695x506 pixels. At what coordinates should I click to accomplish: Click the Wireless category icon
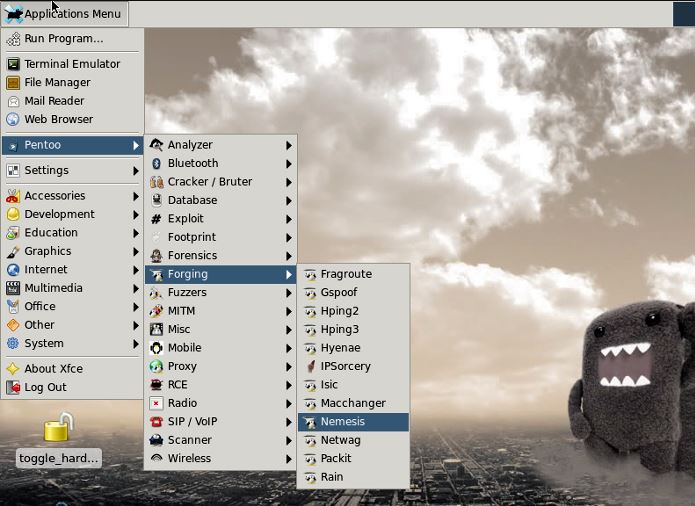(x=156, y=459)
